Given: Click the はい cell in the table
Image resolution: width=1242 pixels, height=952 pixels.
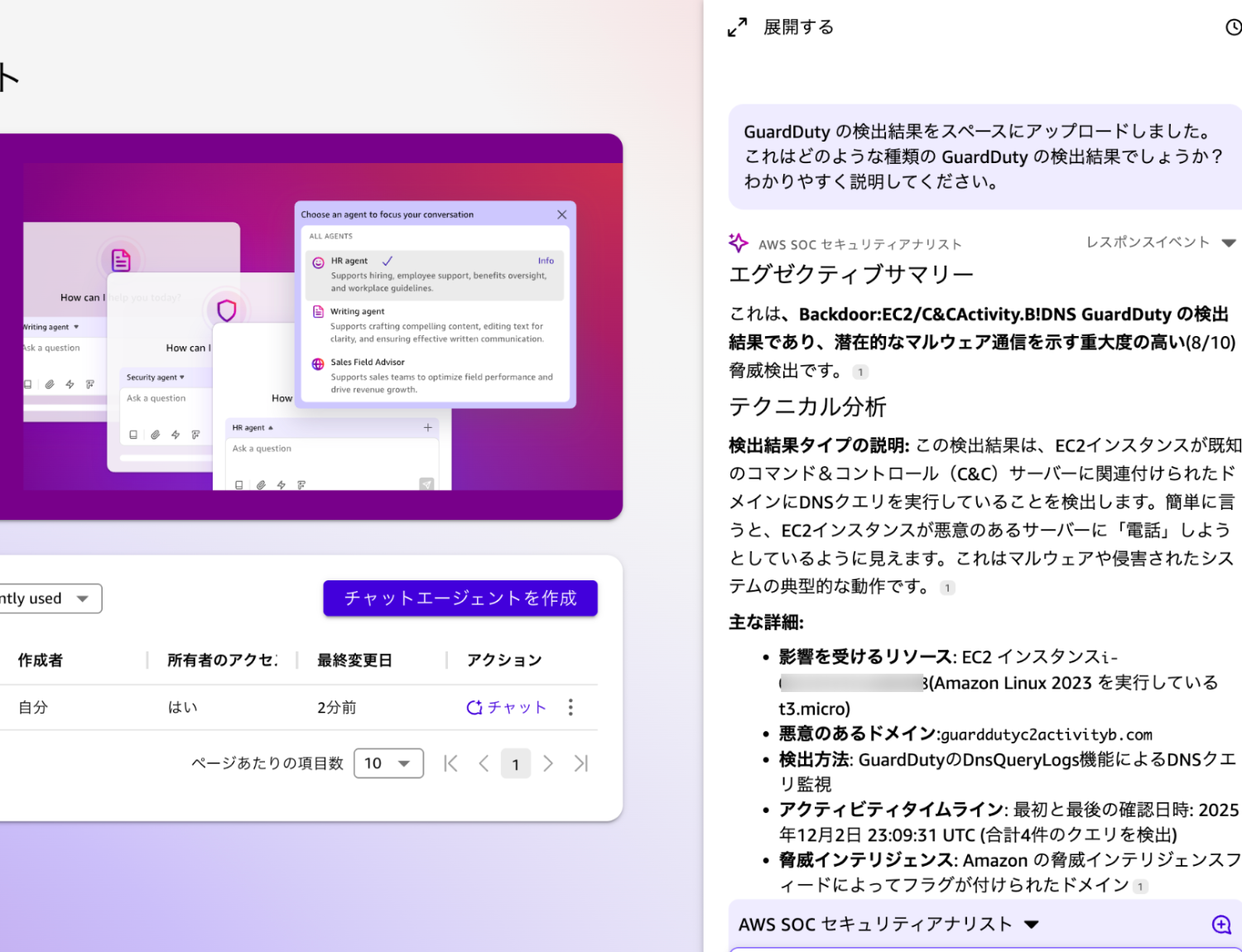Looking at the screenshot, I should pyautogui.click(x=183, y=707).
